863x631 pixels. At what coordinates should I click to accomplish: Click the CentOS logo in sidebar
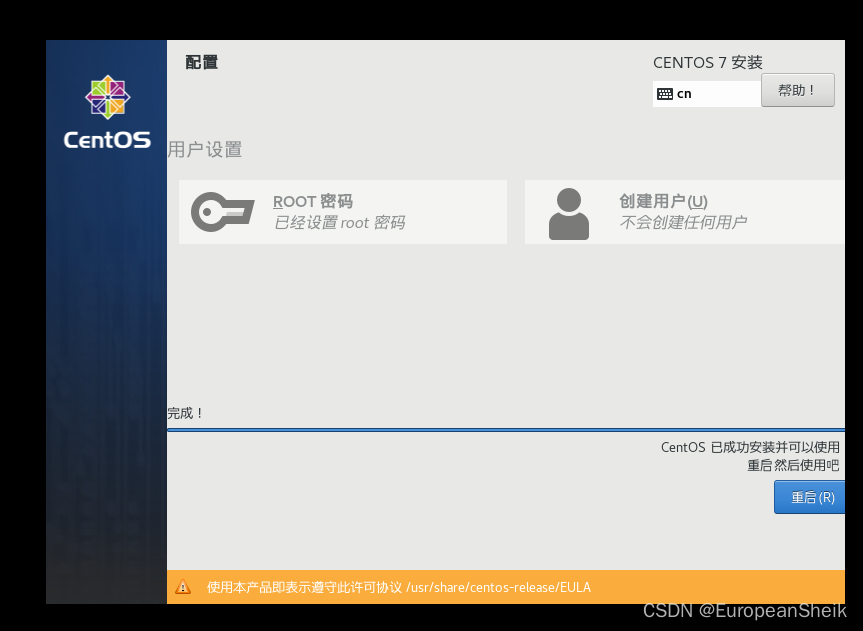pos(107,112)
